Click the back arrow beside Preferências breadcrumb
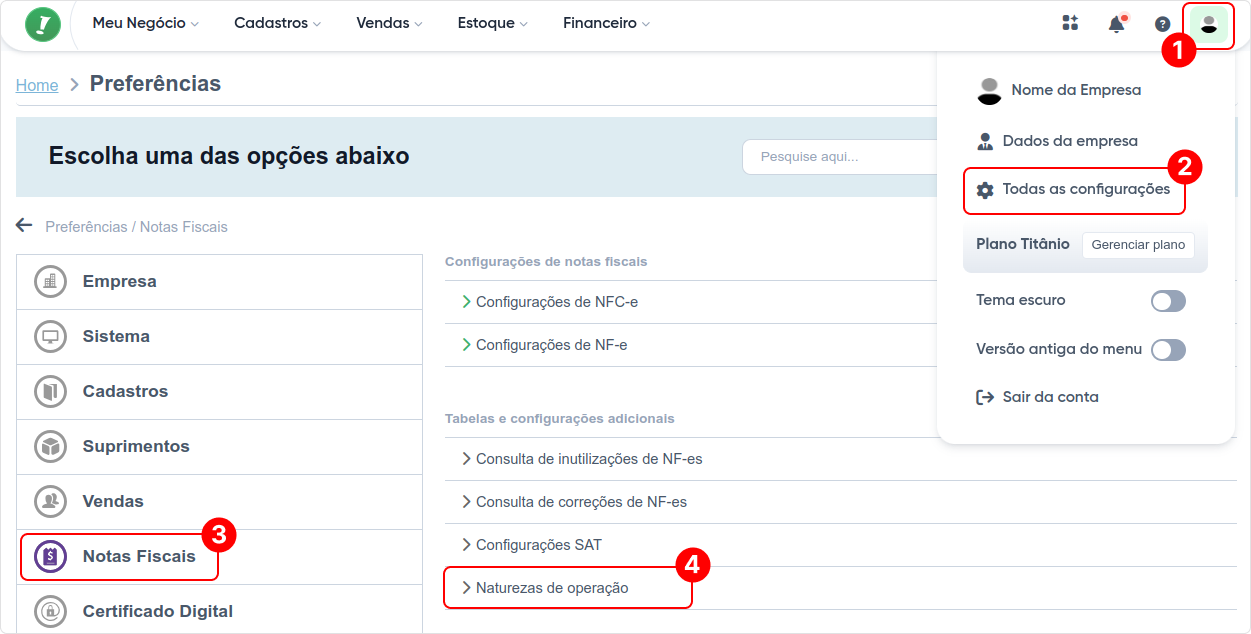The width and height of the screenshot is (1251, 634). coord(24,226)
